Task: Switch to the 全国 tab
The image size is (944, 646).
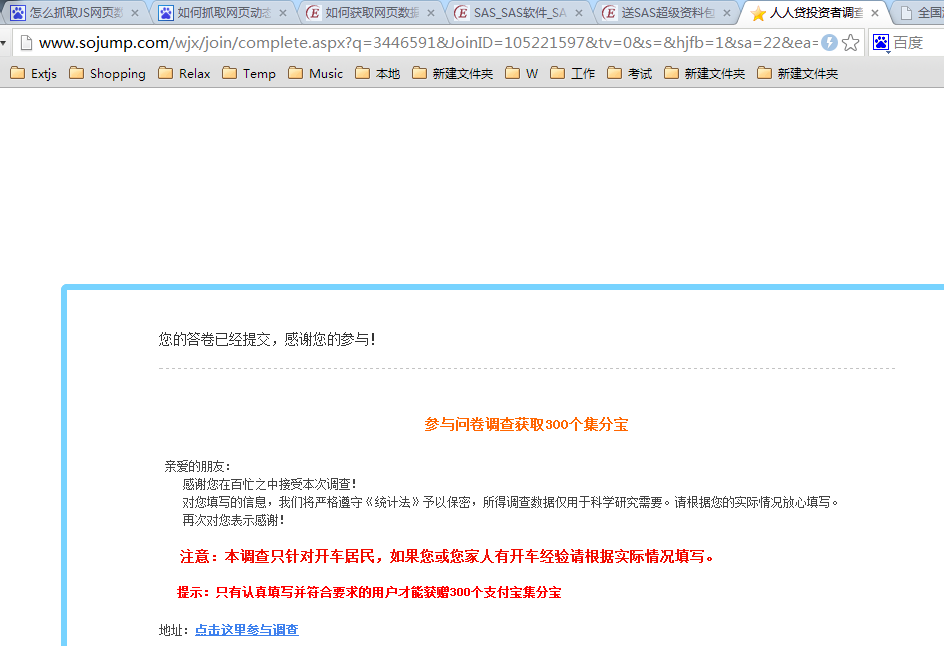Action: 921,13
